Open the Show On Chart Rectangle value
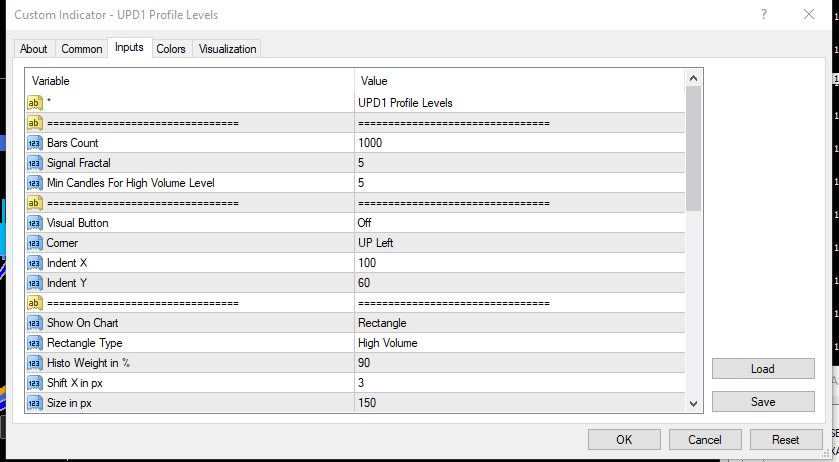839x462 pixels. pos(520,323)
